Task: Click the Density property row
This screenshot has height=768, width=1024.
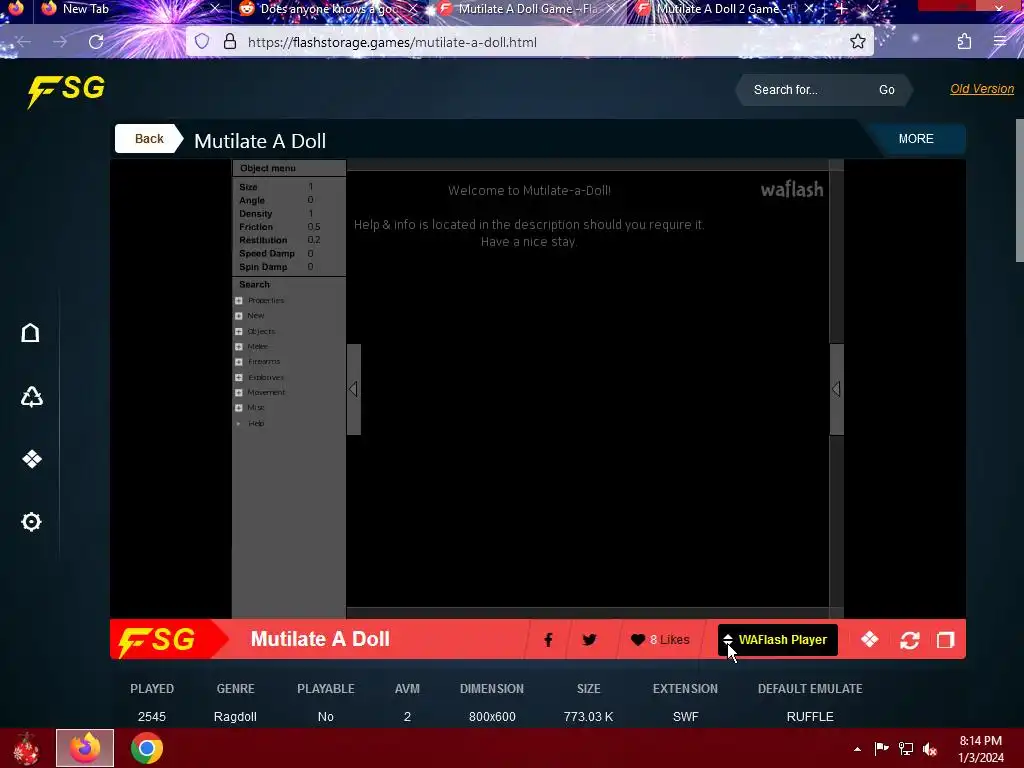Action: 289,214
